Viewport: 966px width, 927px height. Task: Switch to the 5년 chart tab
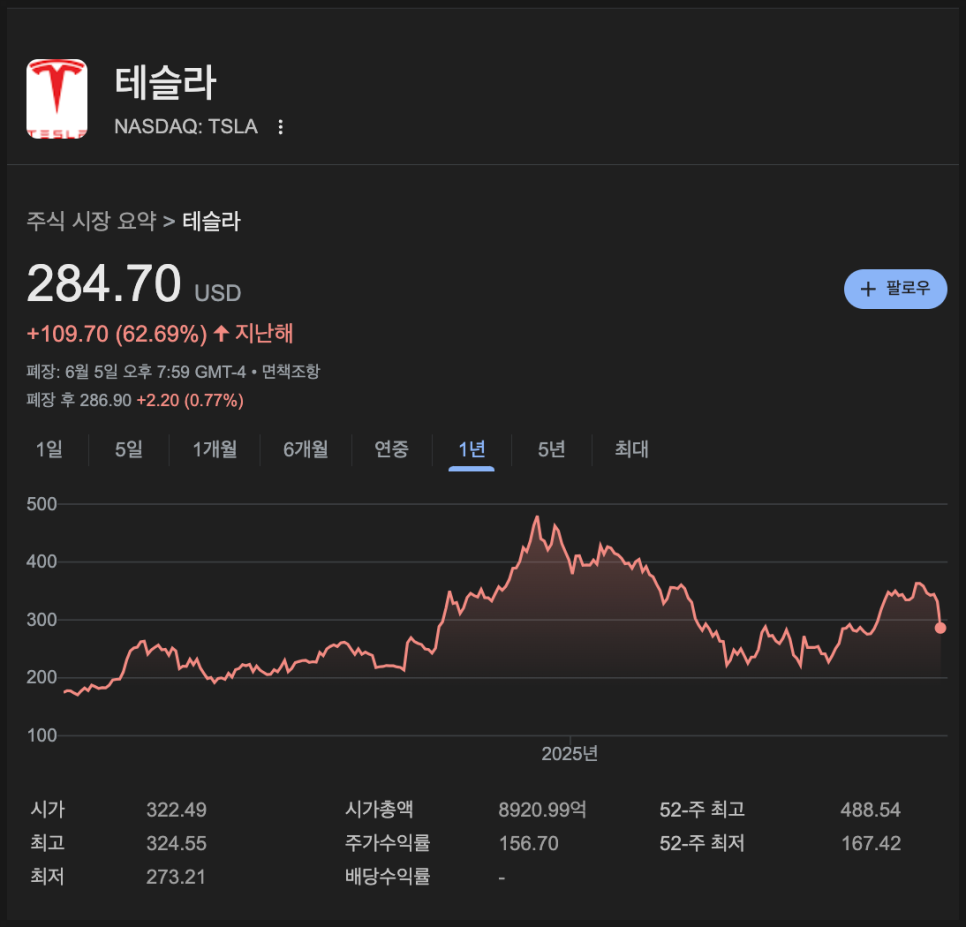tap(551, 449)
